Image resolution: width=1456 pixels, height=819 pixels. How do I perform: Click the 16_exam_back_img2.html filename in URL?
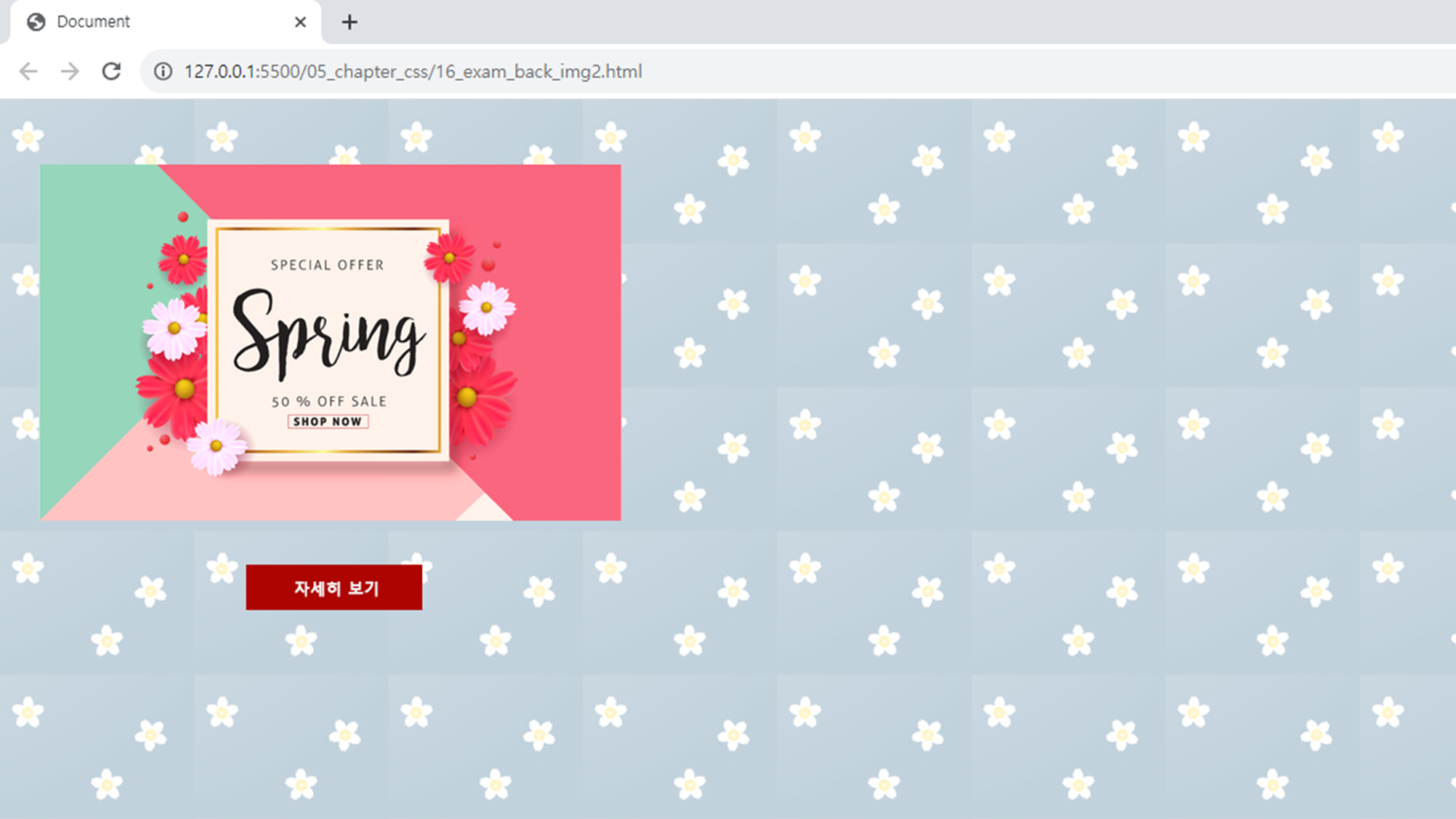[540, 71]
